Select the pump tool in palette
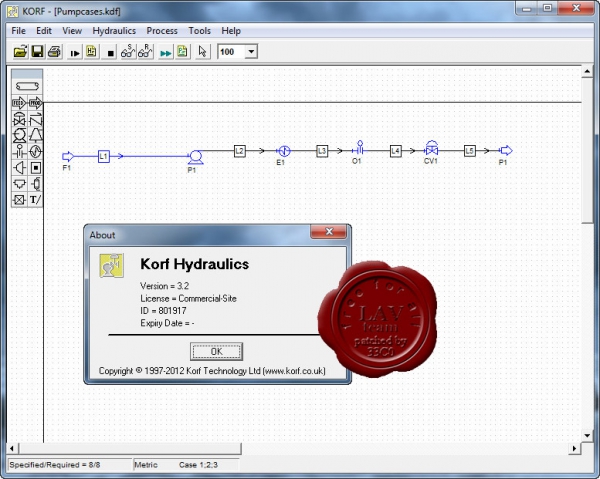Image resolution: width=600 pixels, height=479 pixels. click(19, 135)
